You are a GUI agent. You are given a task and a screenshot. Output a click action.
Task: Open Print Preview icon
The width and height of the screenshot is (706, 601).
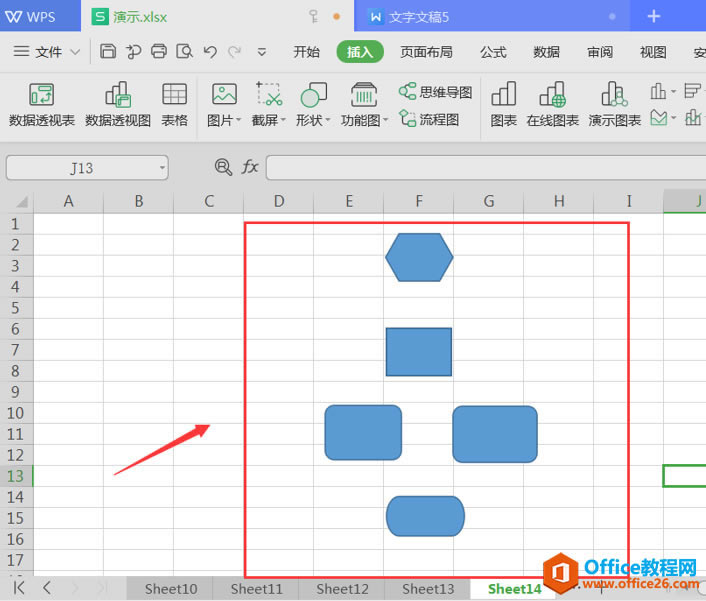(185, 51)
